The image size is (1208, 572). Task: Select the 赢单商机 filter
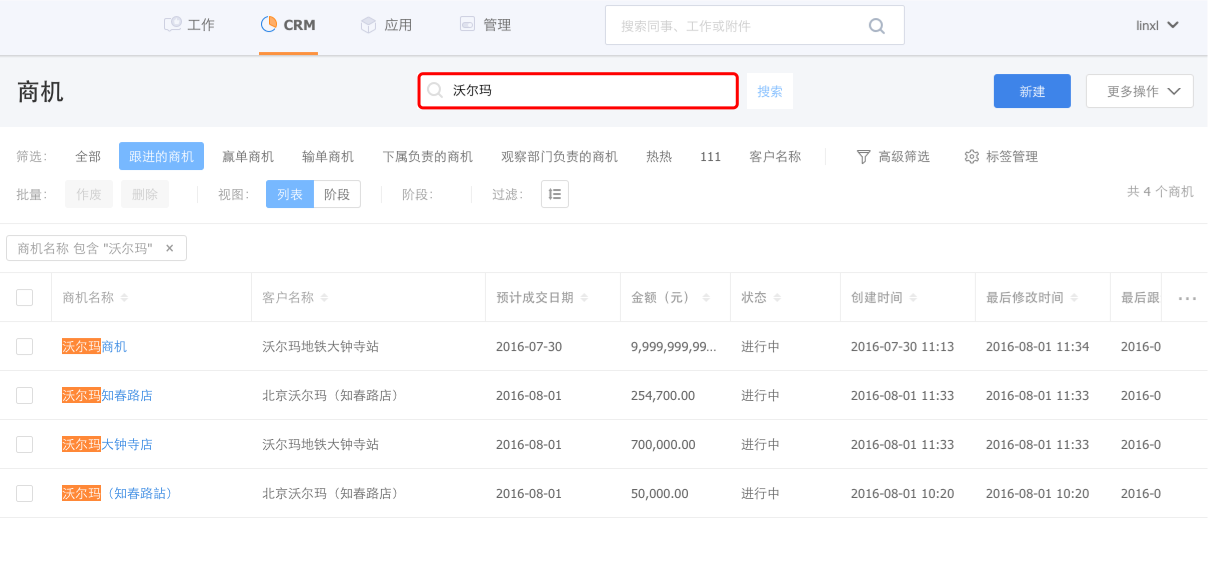[x=248, y=156]
